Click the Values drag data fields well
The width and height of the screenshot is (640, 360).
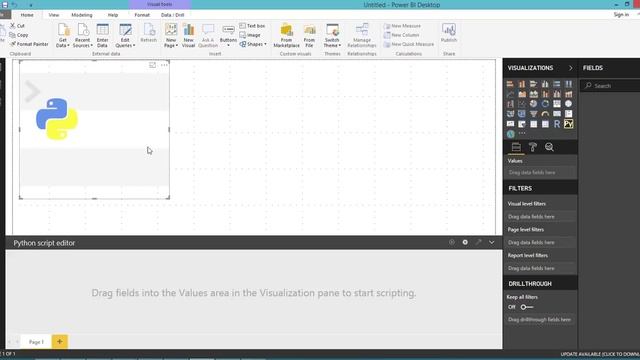(540, 173)
